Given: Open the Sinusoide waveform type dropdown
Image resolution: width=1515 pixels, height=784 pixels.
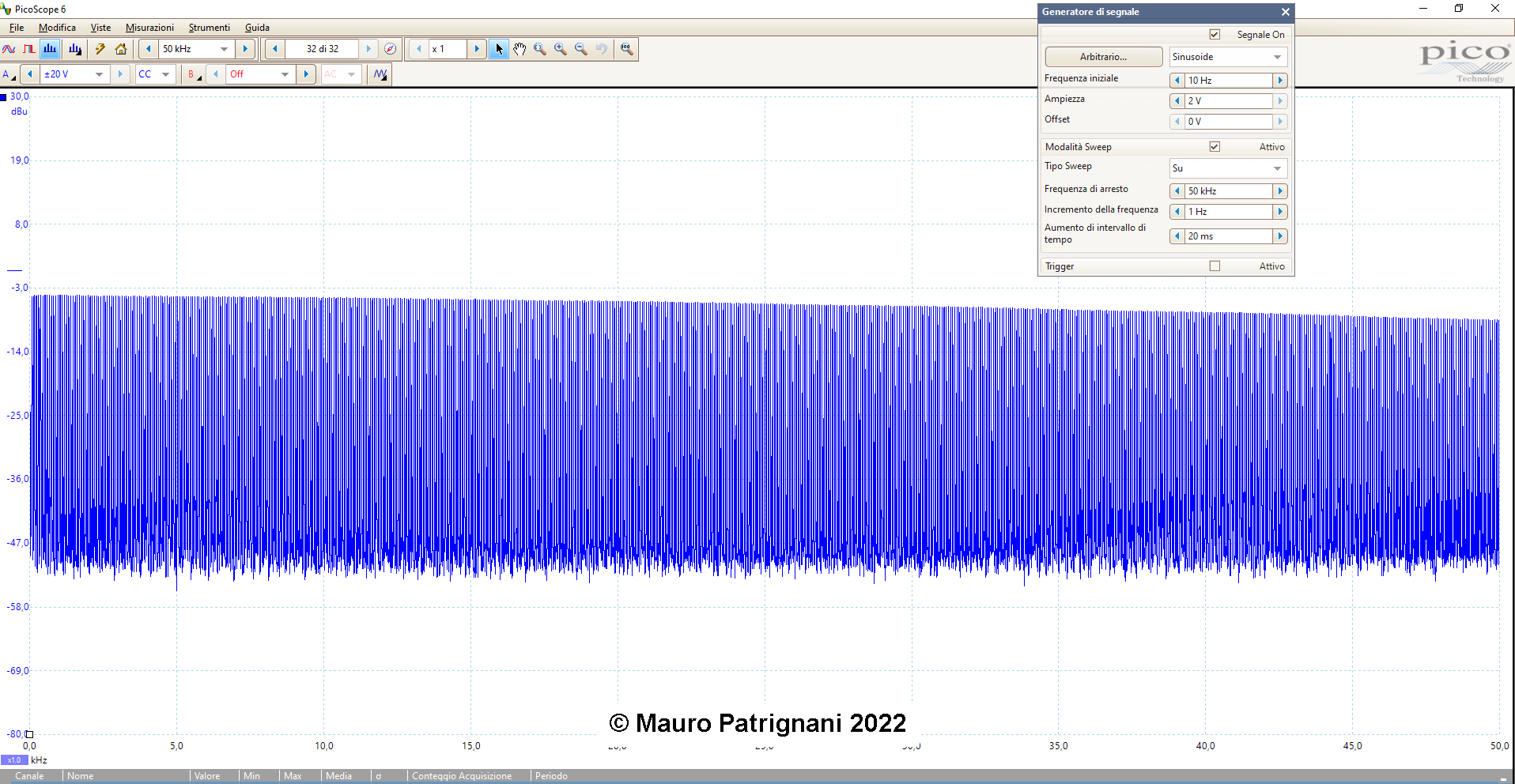Looking at the screenshot, I should coord(1228,57).
